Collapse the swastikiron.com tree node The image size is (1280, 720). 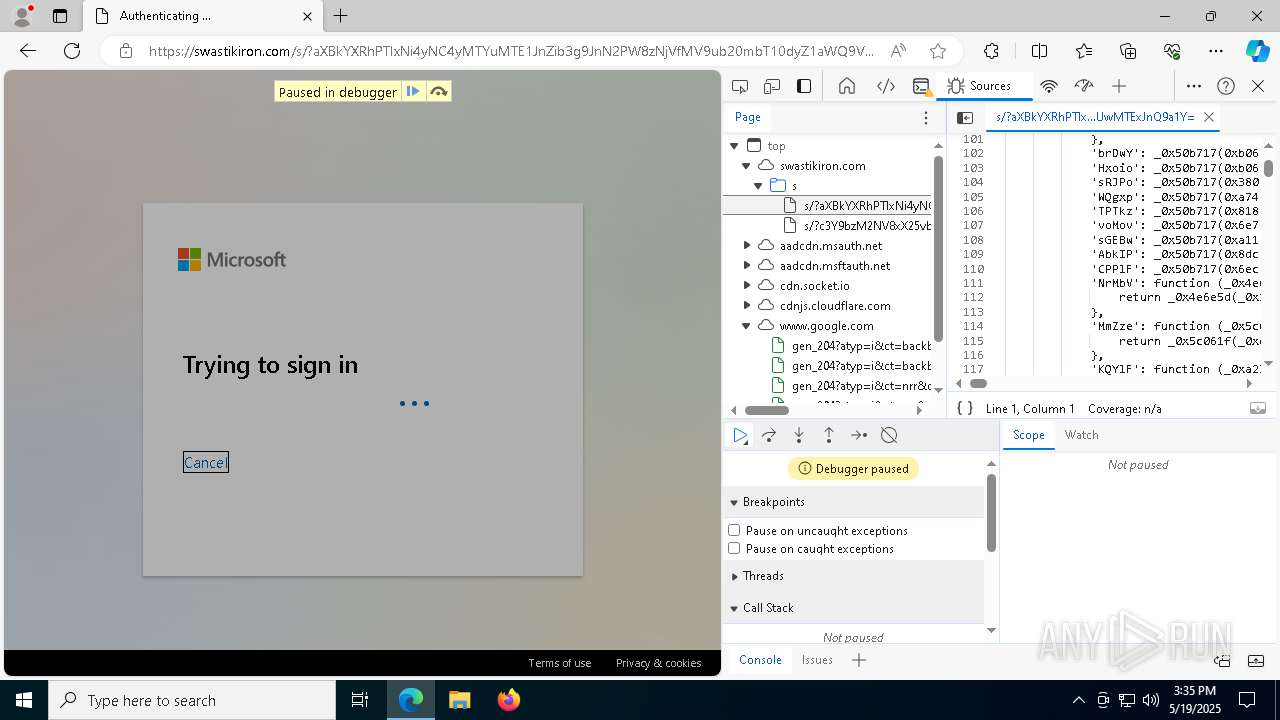tap(746, 166)
